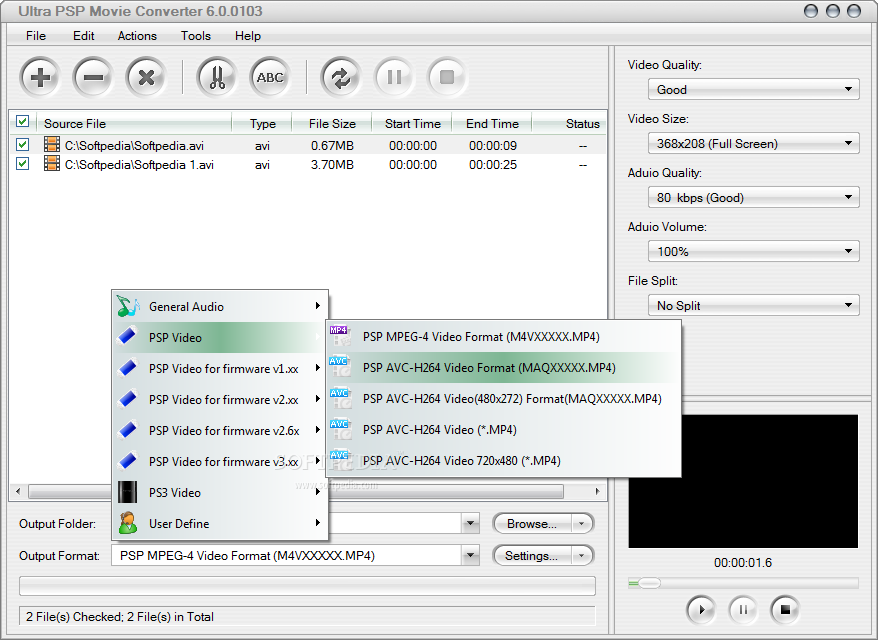Click the General Audio music note icon
878x640 pixels.
[x=128, y=306]
